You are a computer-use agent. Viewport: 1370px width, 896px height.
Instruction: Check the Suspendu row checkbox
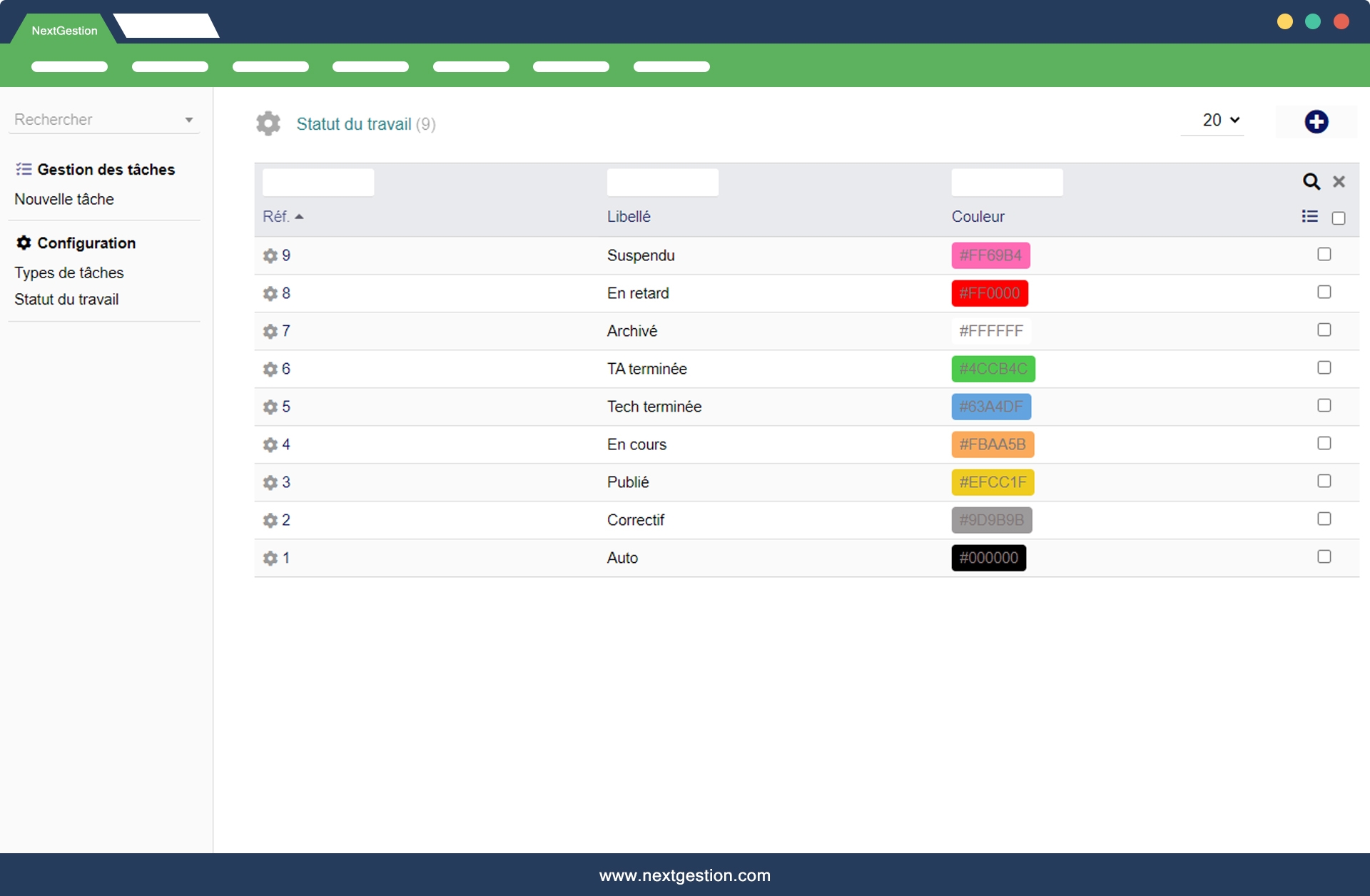click(1324, 255)
